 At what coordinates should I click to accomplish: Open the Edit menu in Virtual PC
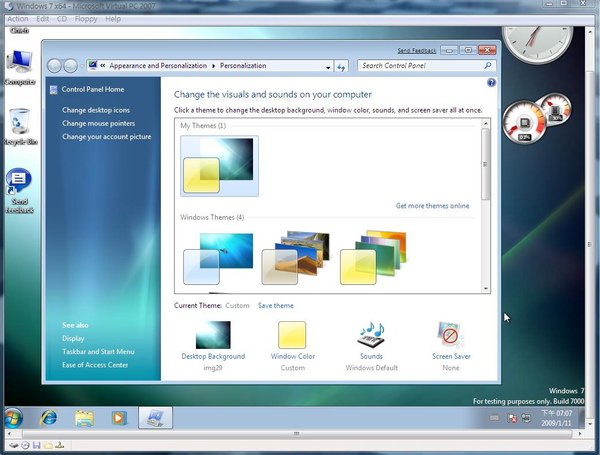pos(42,19)
